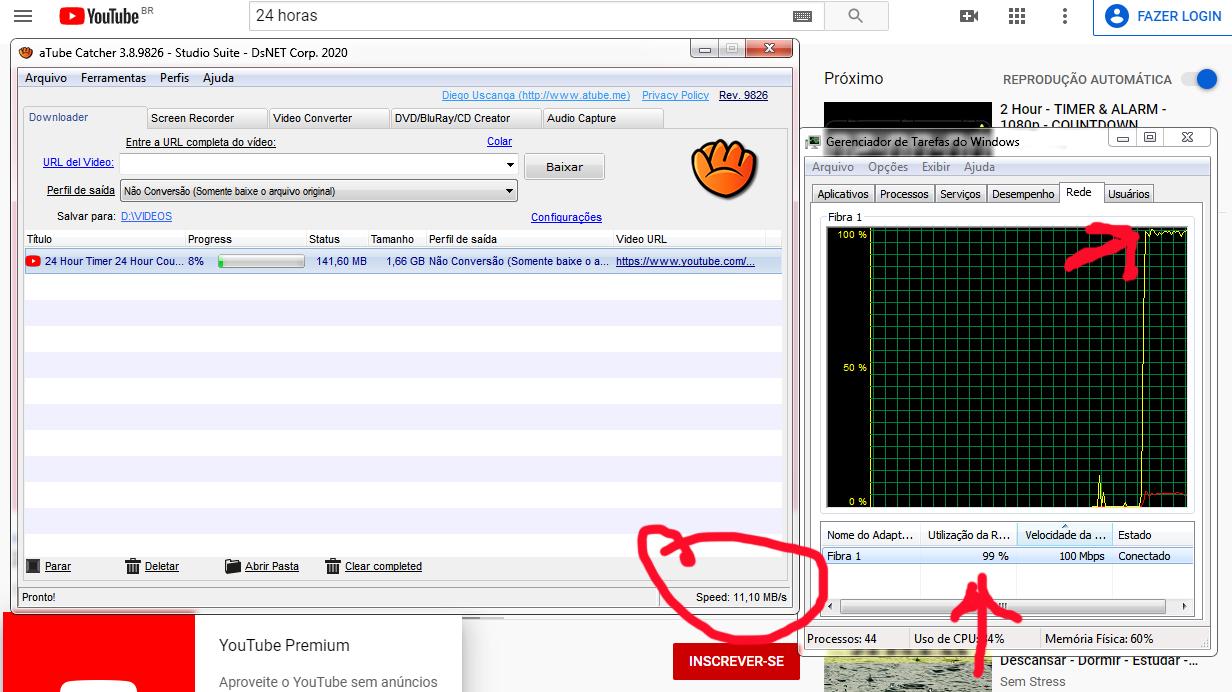Switch to the Desempenho tab
Viewport: 1232px width, 692px height.
1023,194
